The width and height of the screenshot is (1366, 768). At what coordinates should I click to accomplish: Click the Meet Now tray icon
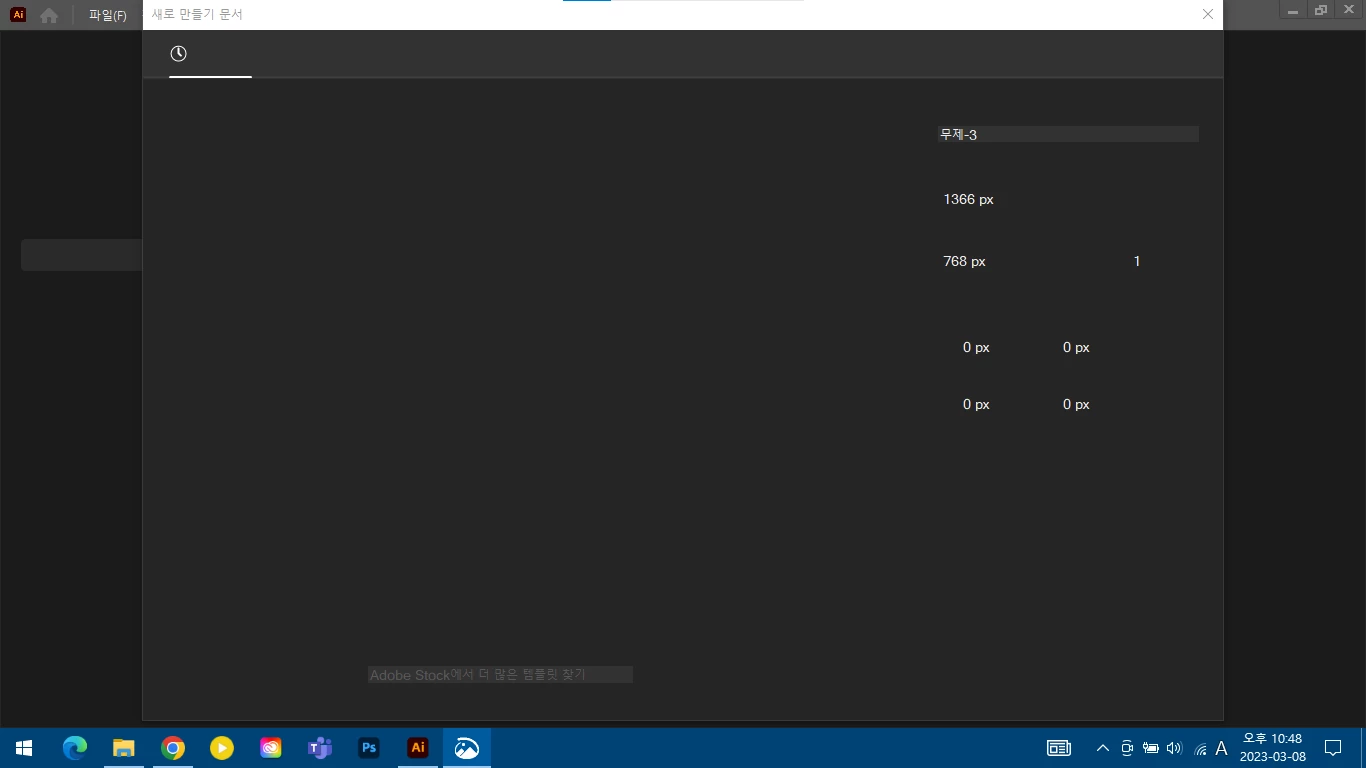[x=1127, y=748]
